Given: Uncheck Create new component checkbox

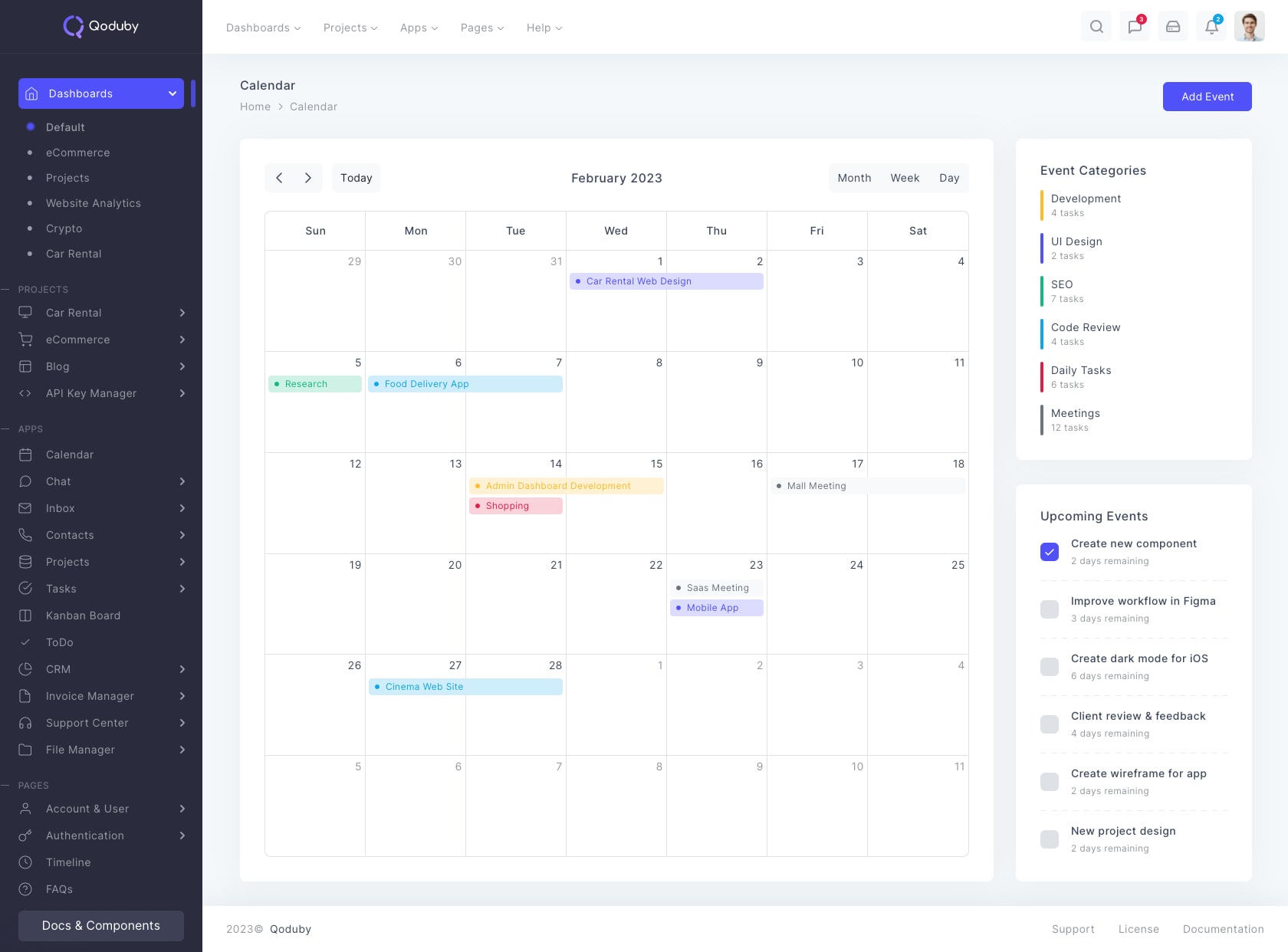Looking at the screenshot, I should click(1050, 552).
